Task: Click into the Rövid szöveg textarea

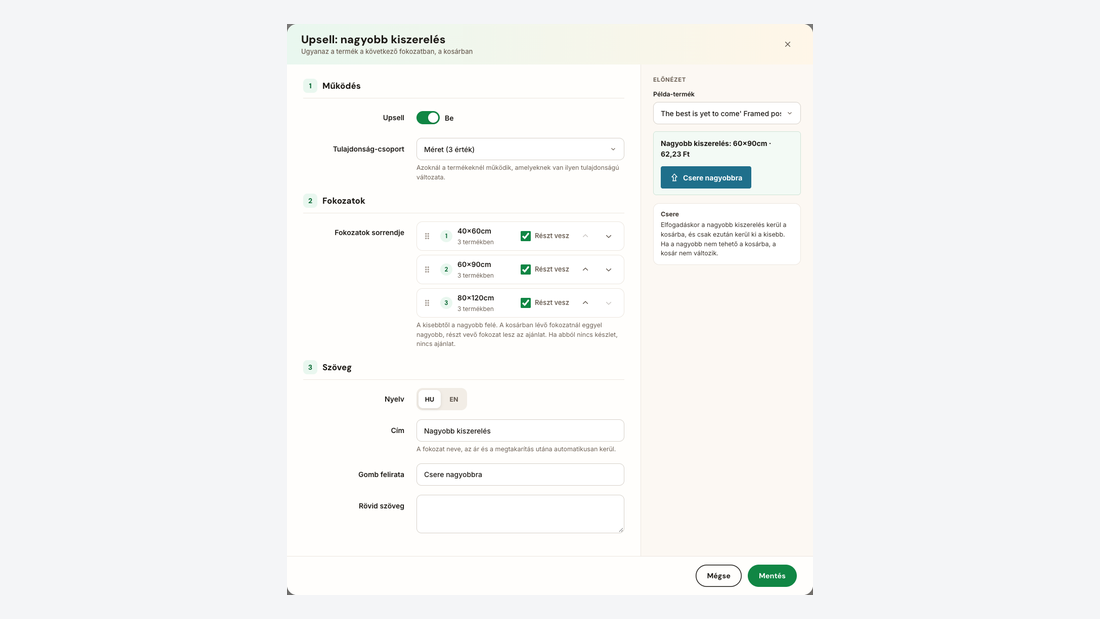Action: [x=520, y=514]
